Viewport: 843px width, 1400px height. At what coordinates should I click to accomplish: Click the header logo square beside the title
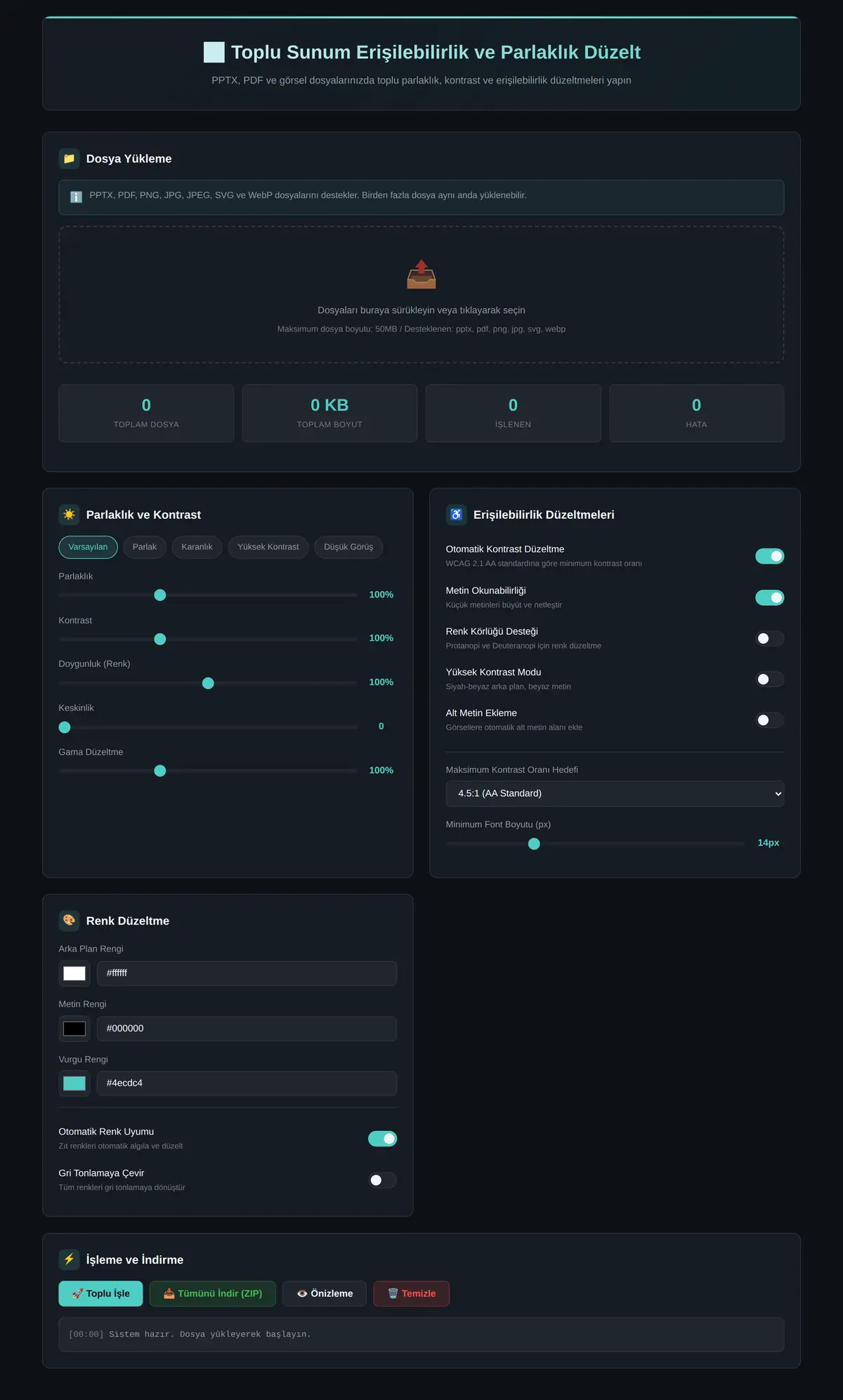pyautogui.click(x=214, y=52)
